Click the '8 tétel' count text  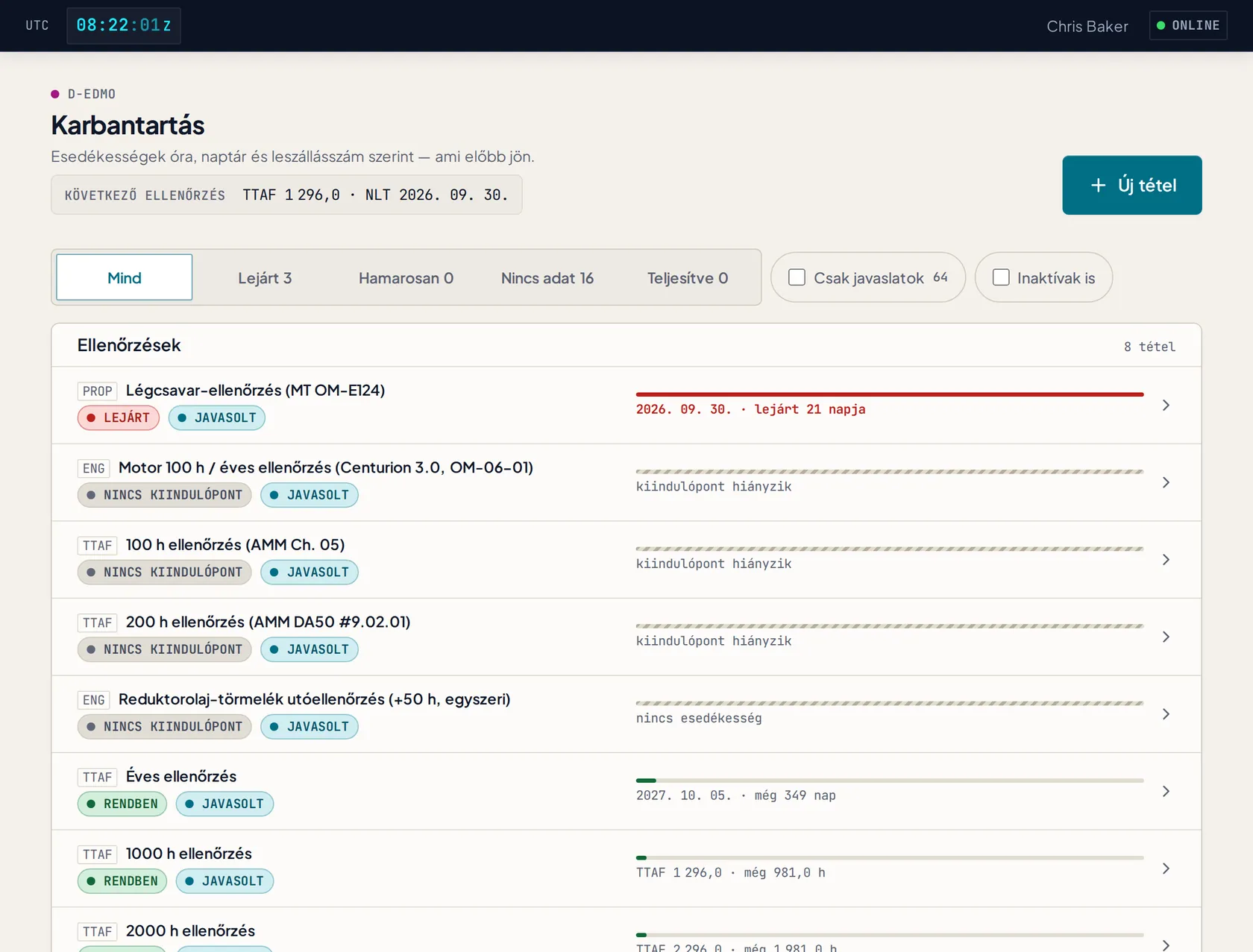1149,347
